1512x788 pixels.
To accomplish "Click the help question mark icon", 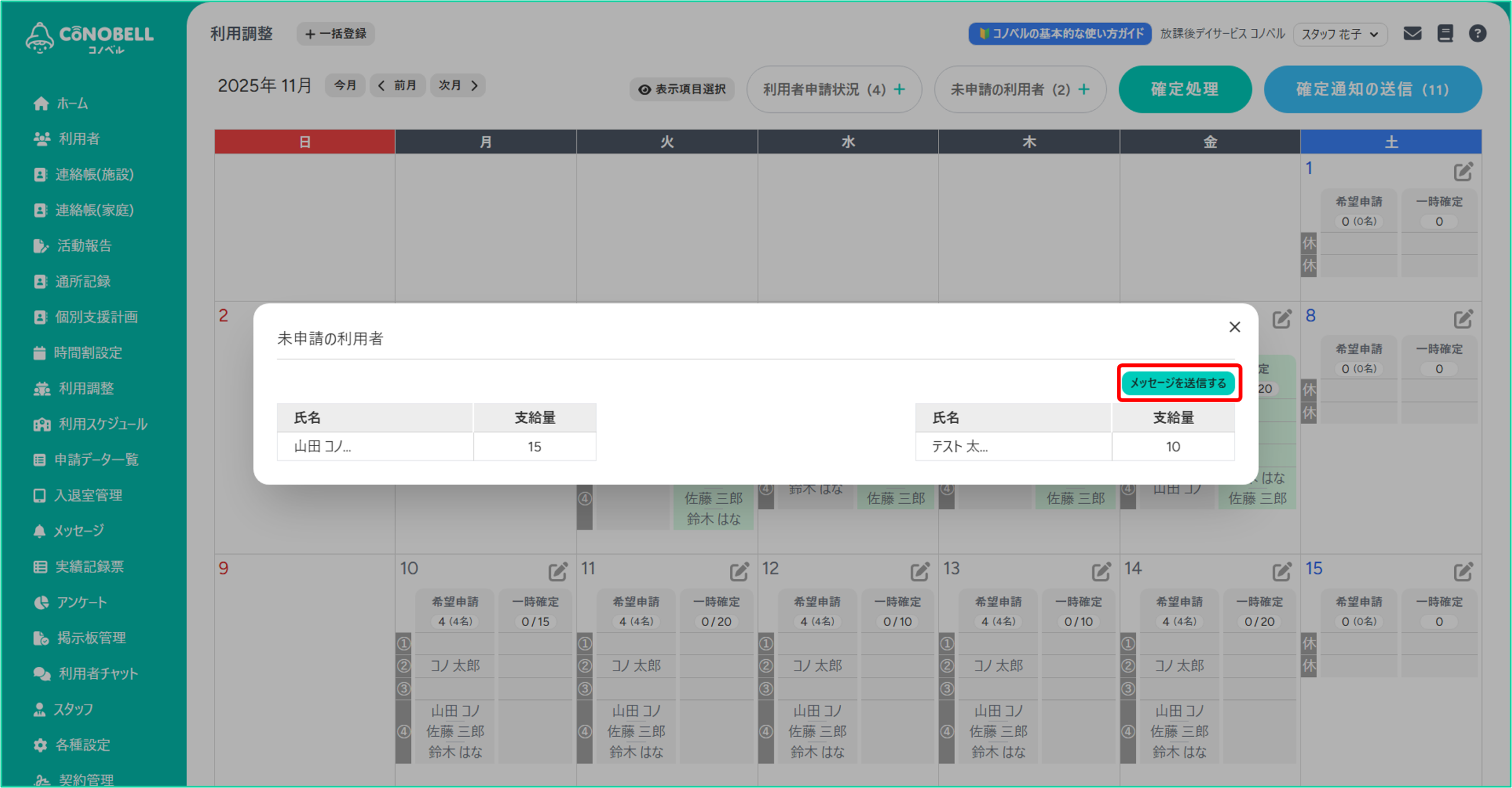I will (1477, 34).
